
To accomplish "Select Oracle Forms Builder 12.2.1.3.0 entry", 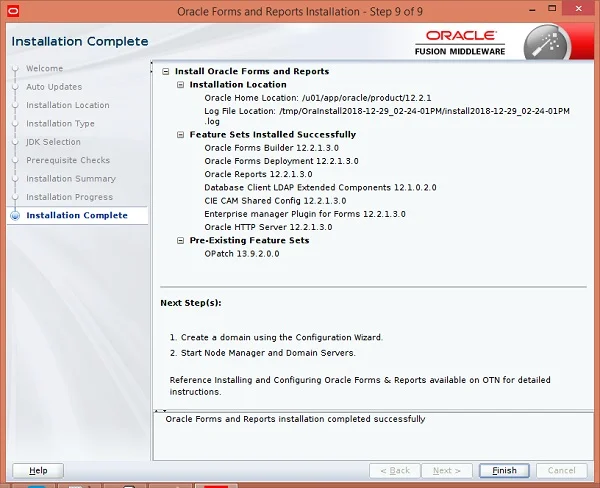I will 271,148.
